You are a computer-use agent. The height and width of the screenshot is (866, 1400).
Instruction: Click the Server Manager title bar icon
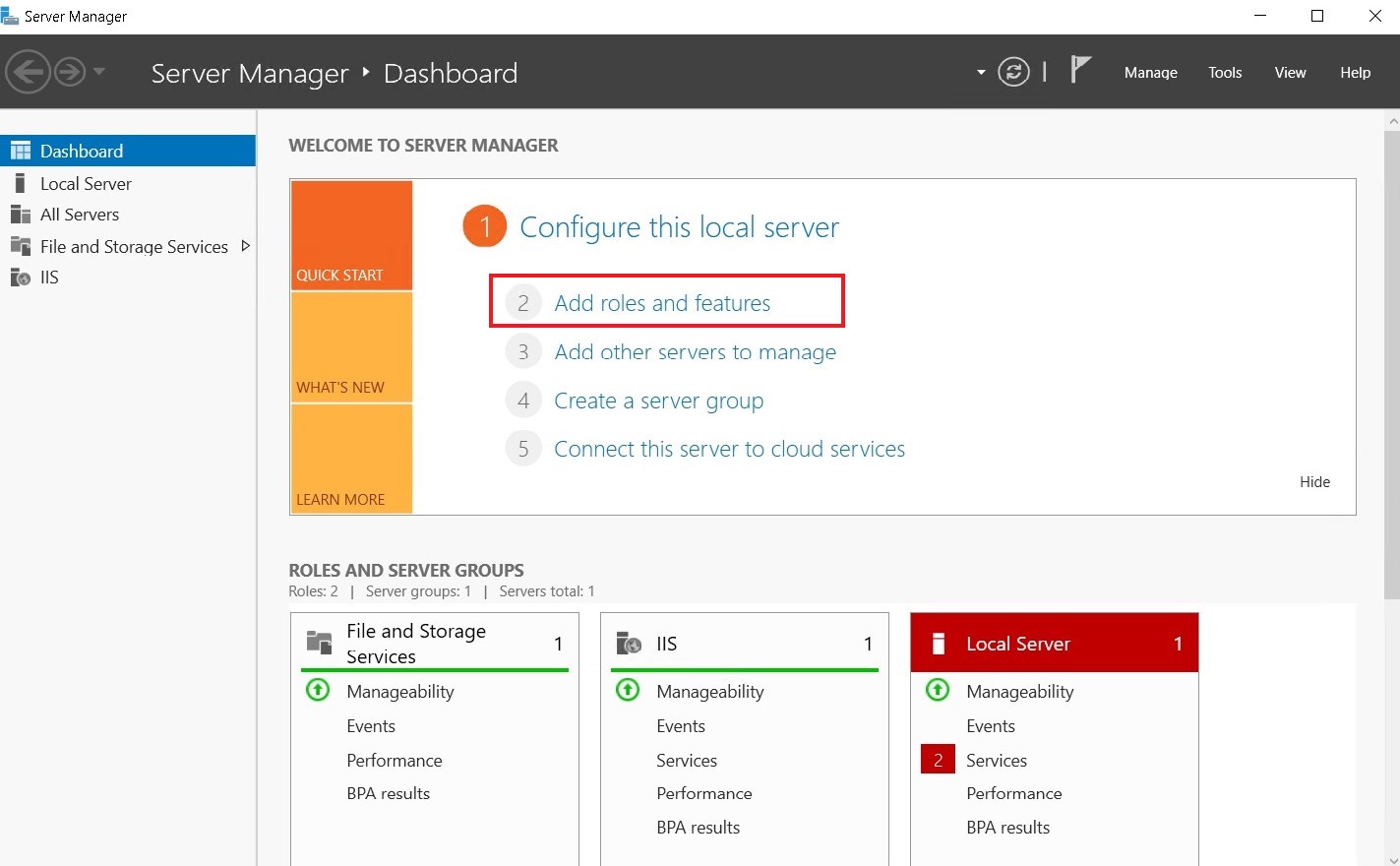(x=12, y=15)
